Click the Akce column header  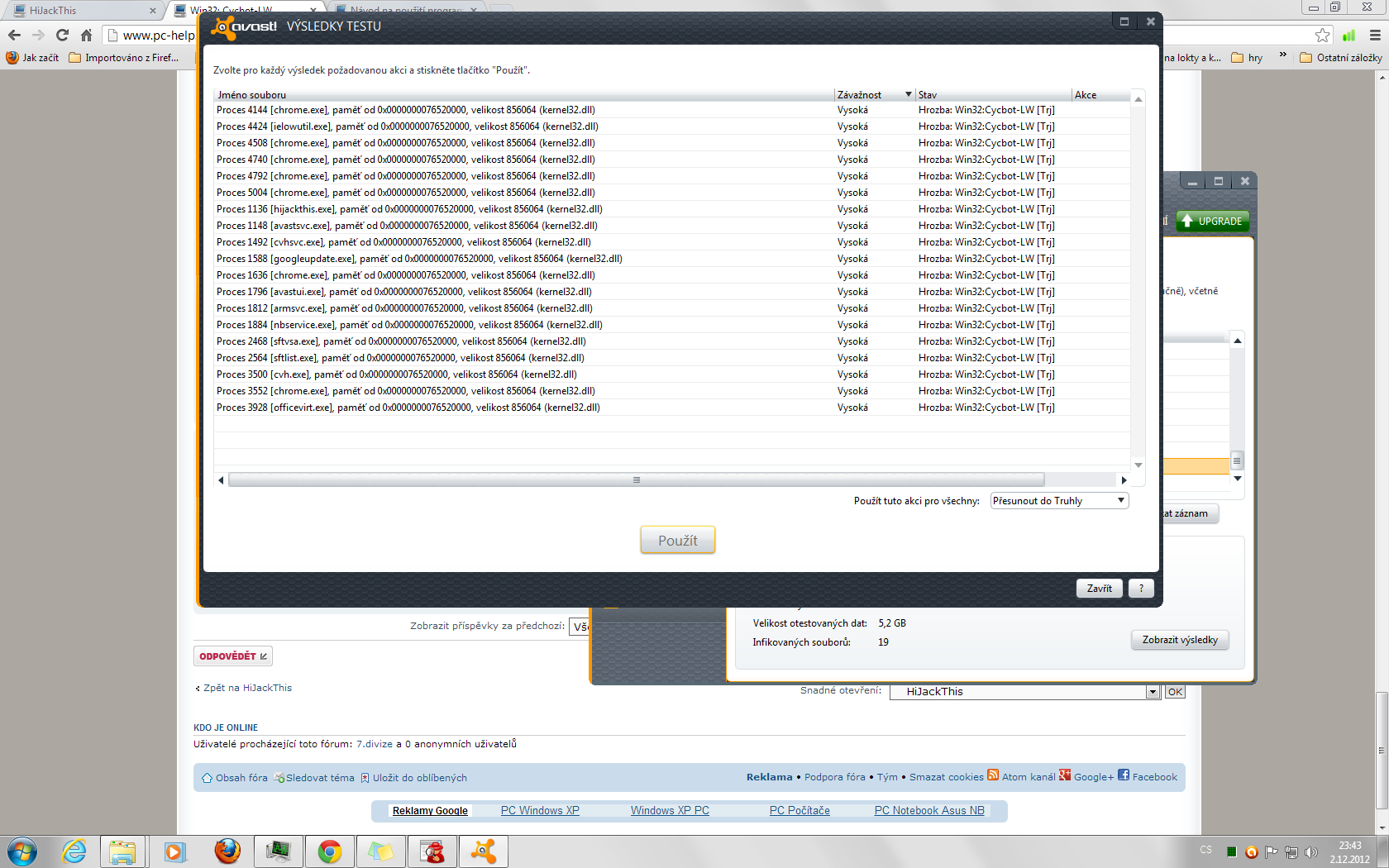coord(1100,95)
